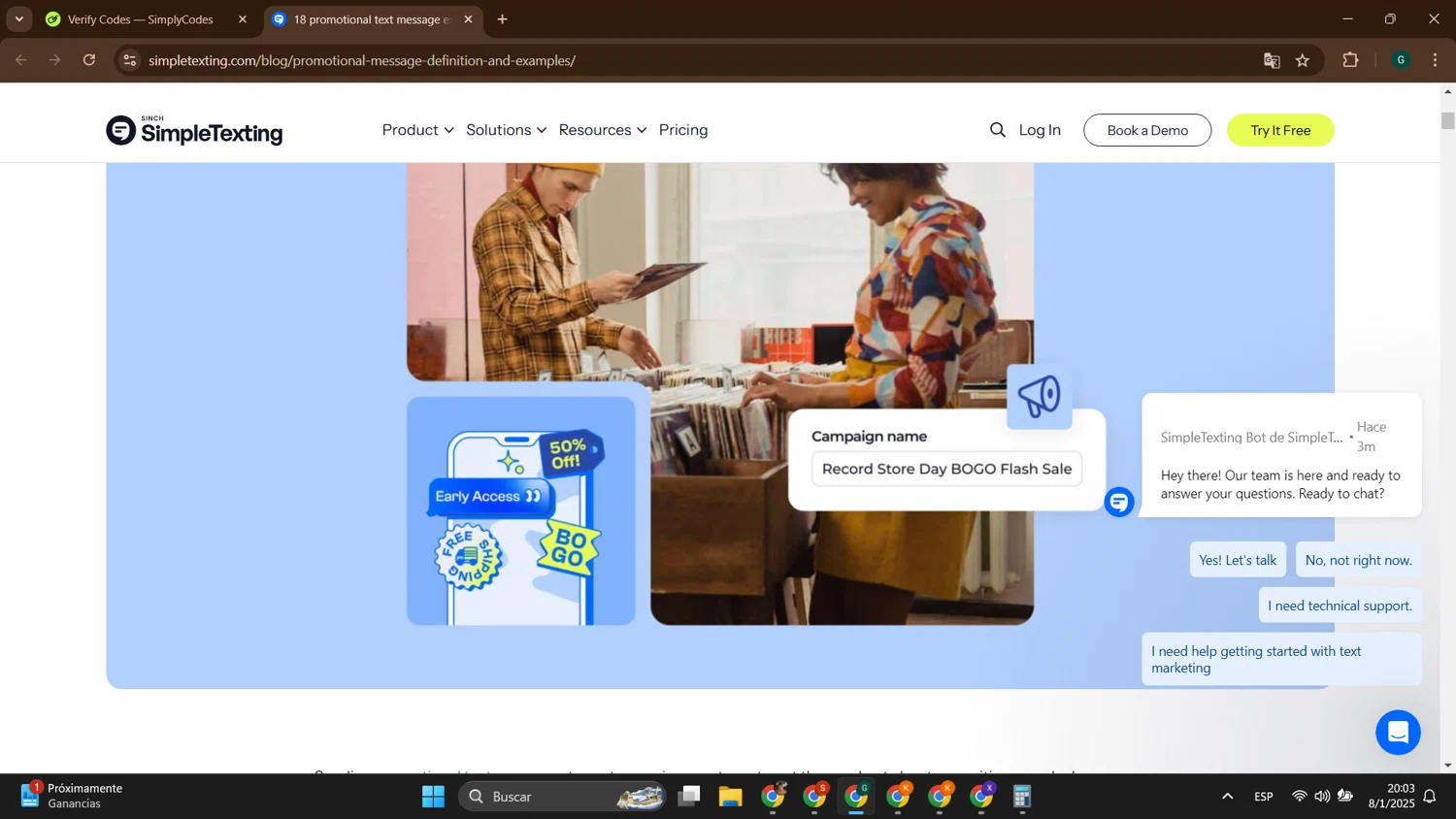This screenshot has height=819, width=1456.
Task: Open the Wi-Fi network settings icon
Action: click(1299, 797)
